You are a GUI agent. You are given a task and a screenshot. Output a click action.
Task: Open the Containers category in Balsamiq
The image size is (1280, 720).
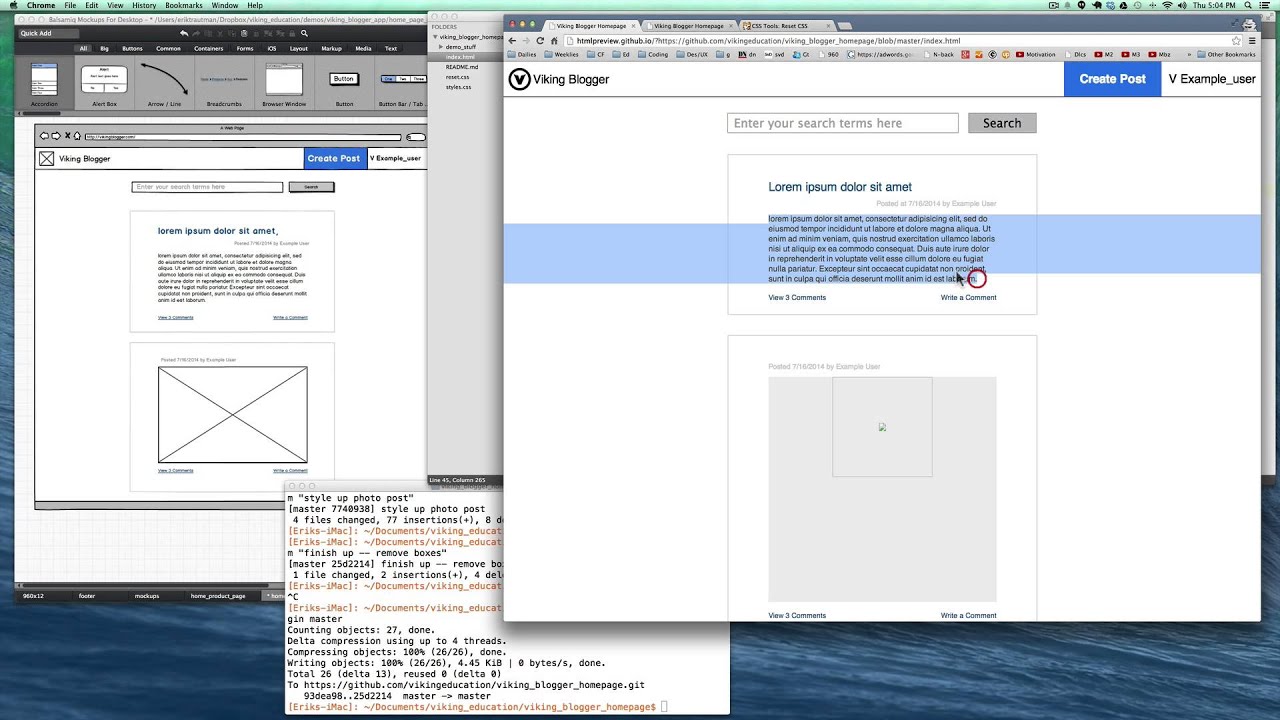tap(209, 48)
